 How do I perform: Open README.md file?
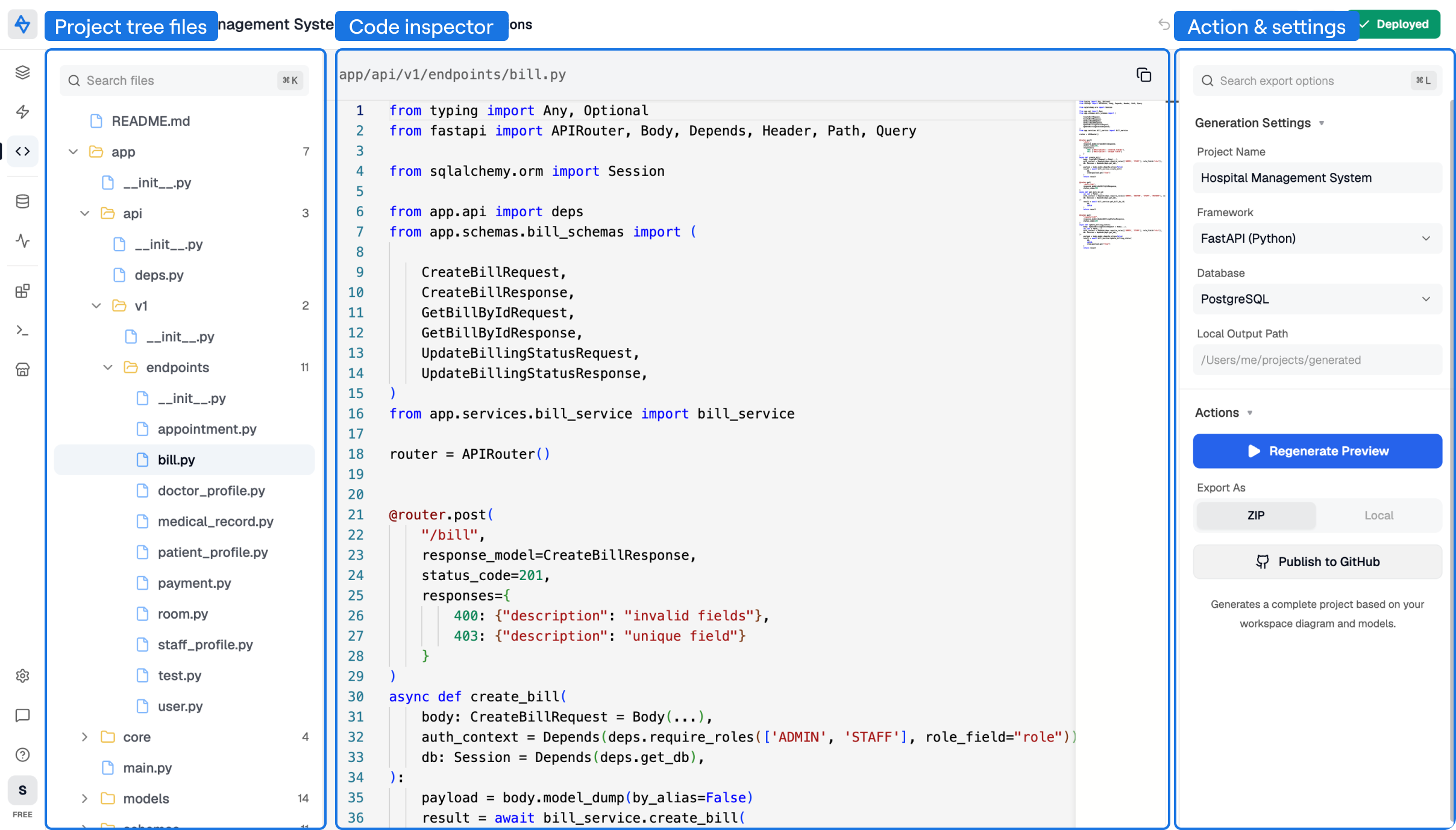pos(184,121)
